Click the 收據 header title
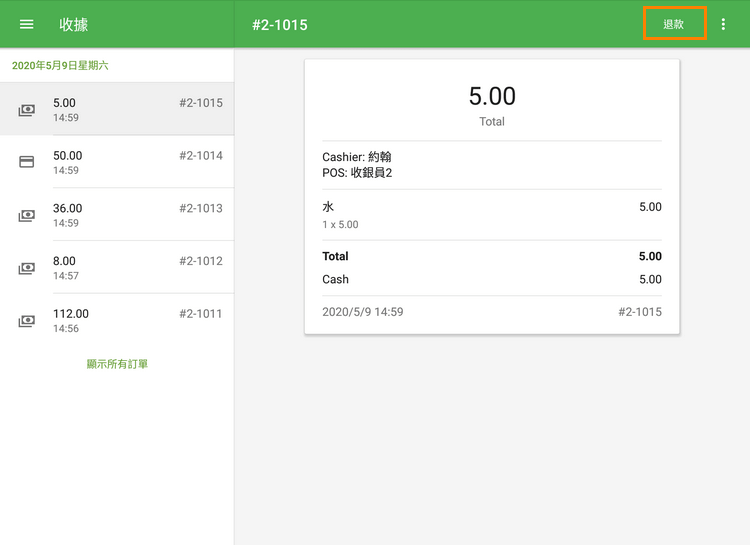The image size is (750, 545). click(73, 24)
